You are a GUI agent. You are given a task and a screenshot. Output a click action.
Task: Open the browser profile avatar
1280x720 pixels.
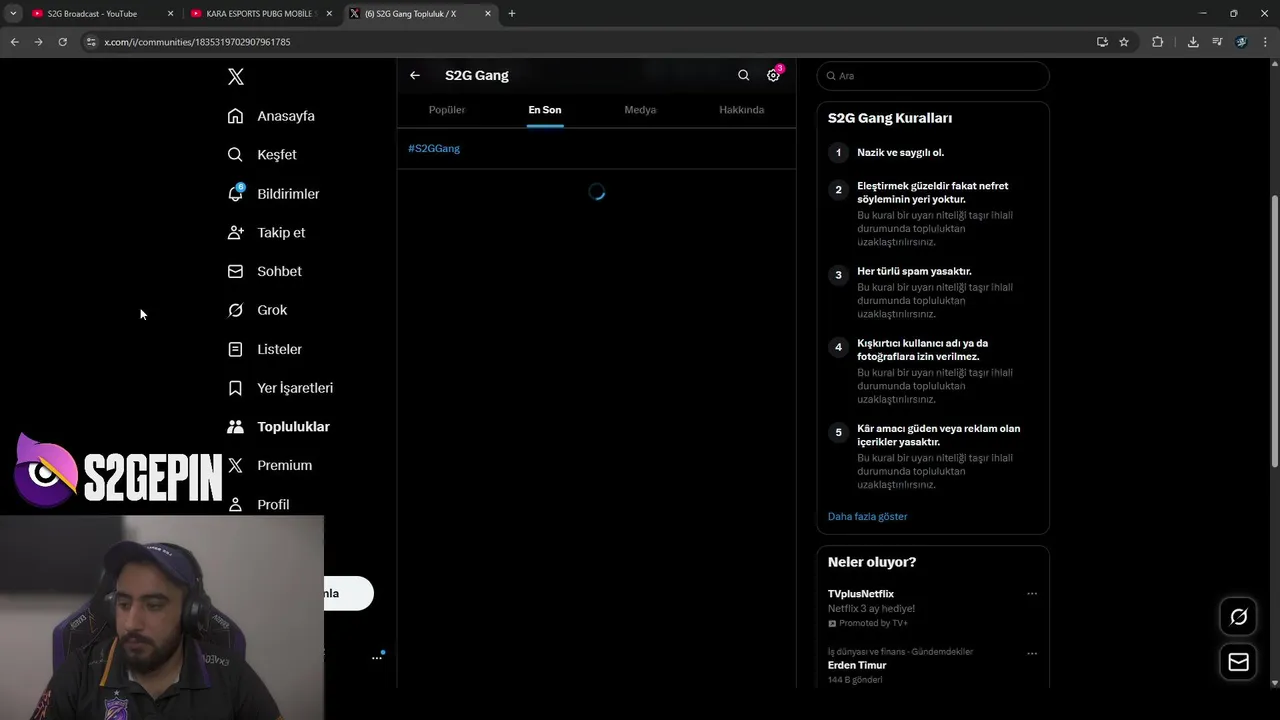point(1241,42)
